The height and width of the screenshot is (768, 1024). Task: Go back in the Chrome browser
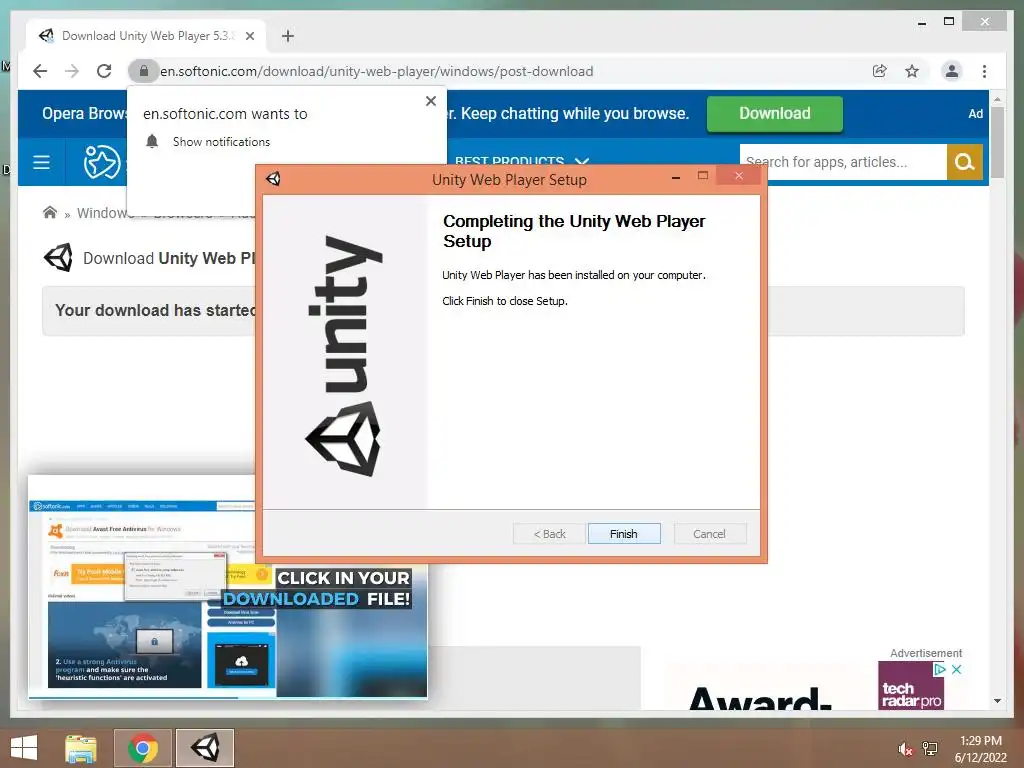40,71
